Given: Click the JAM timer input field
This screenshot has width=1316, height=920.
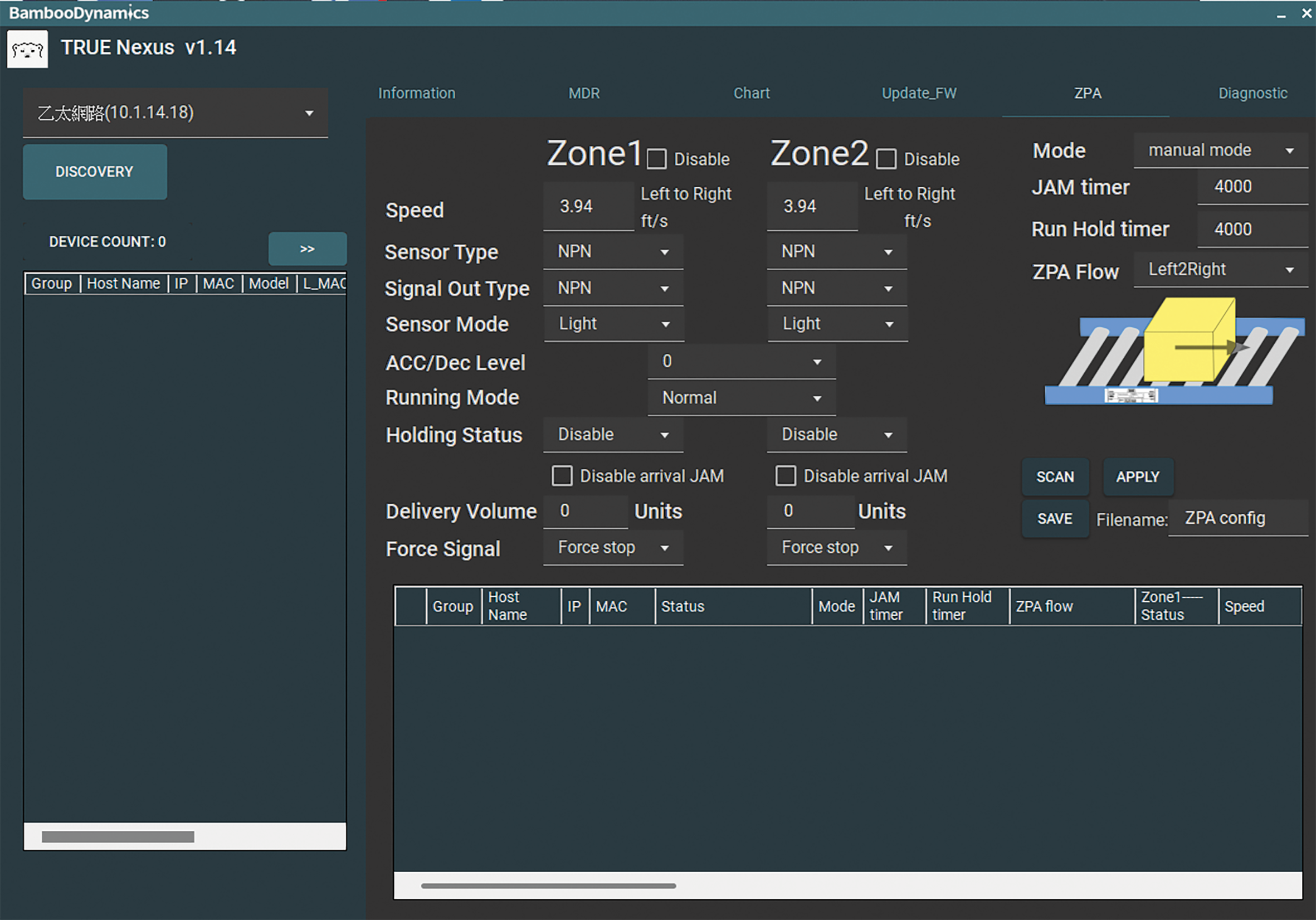Looking at the screenshot, I should (1253, 187).
